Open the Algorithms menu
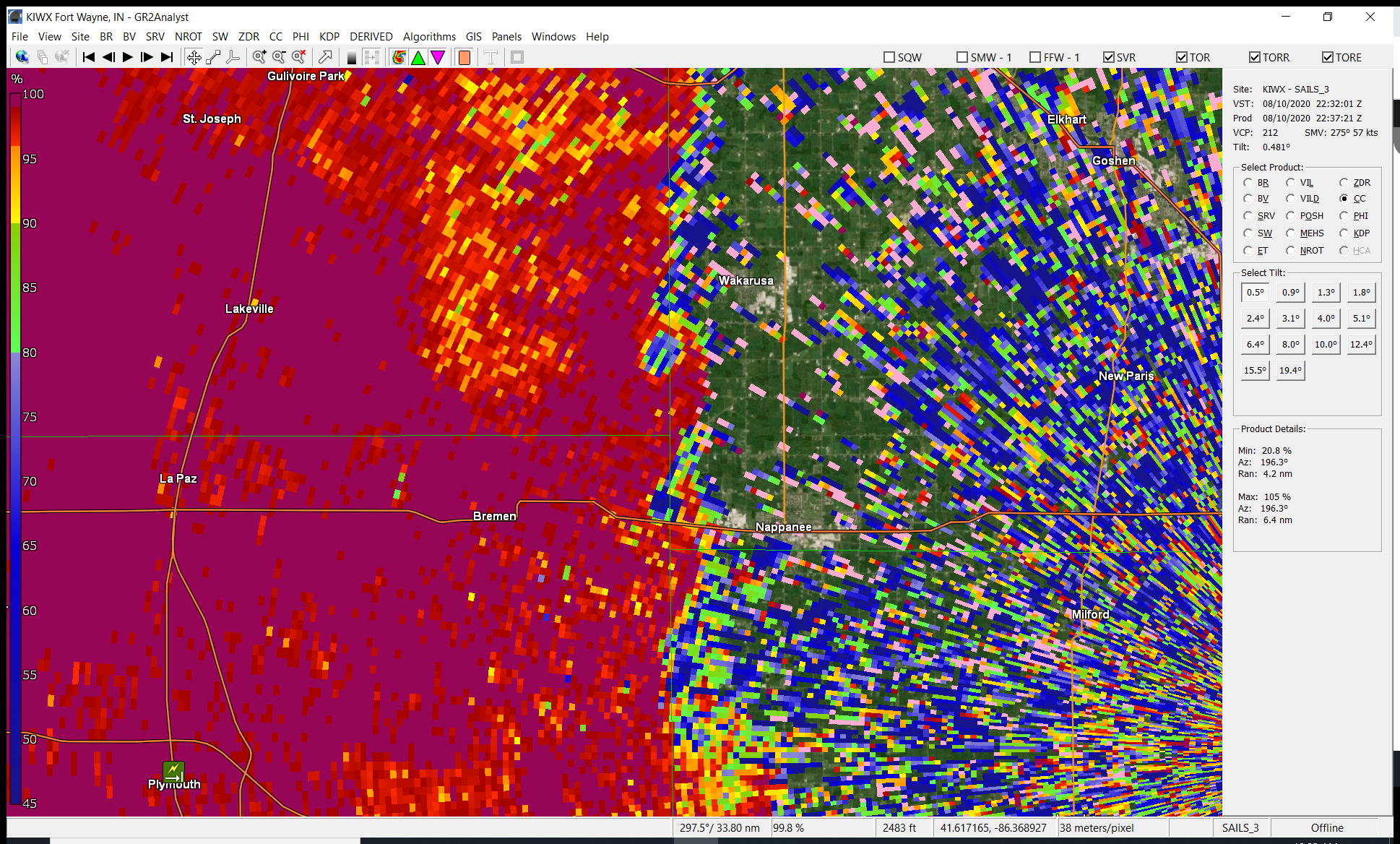The image size is (1400, 844). [429, 37]
